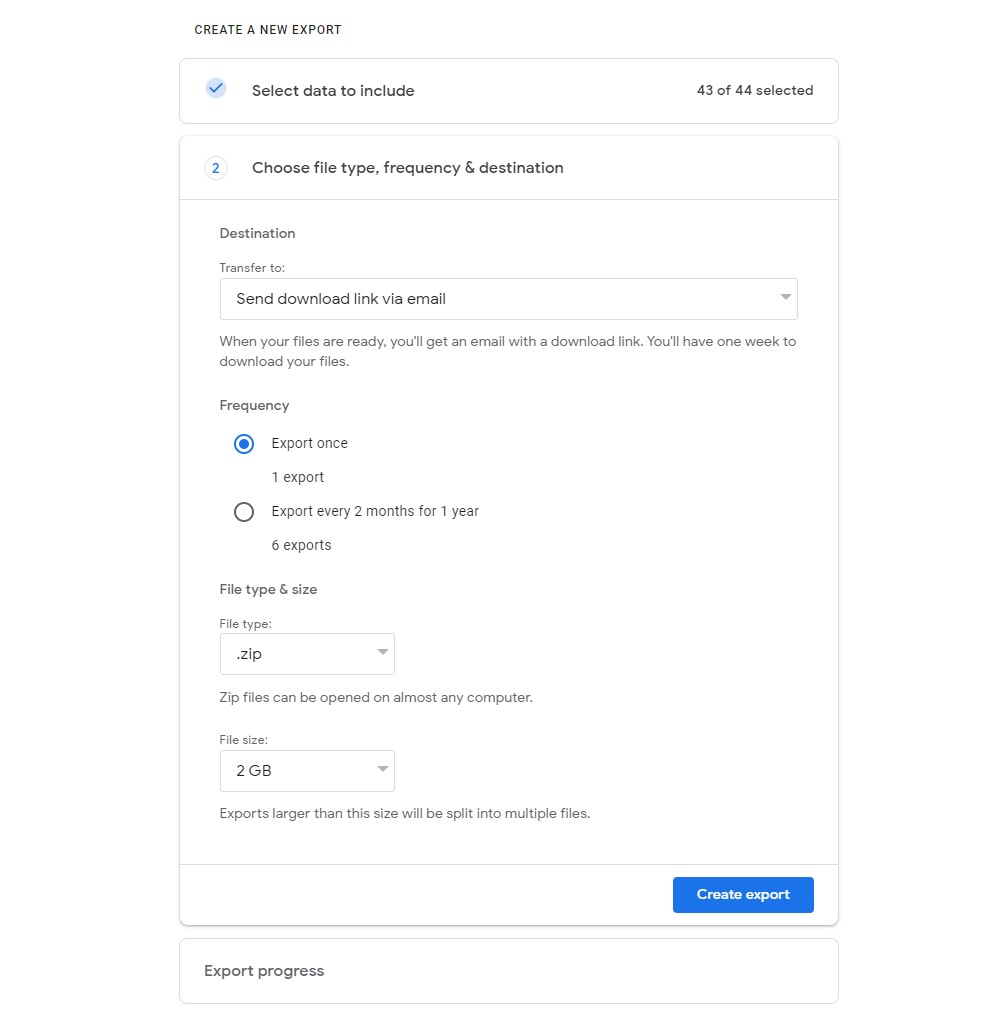Image resolution: width=985 pixels, height=1032 pixels.
Task: Click the 'Export once' label text
Action: 309,443
